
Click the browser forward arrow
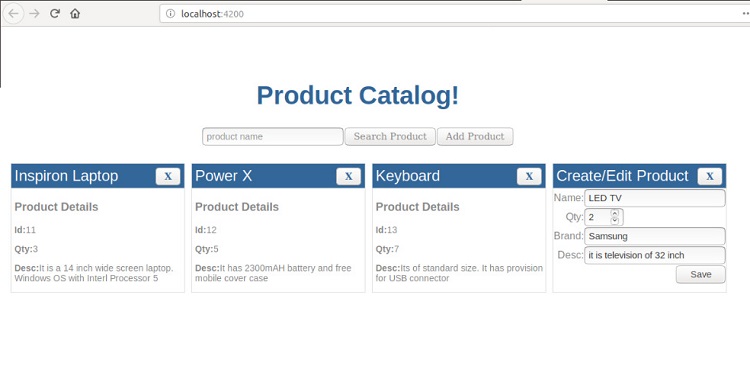34,13
